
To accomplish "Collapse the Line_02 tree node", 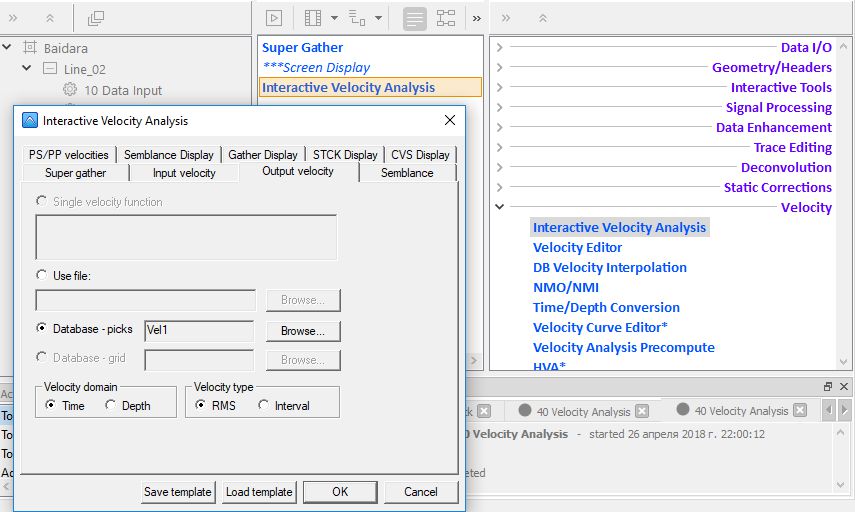I will point(27,68).
